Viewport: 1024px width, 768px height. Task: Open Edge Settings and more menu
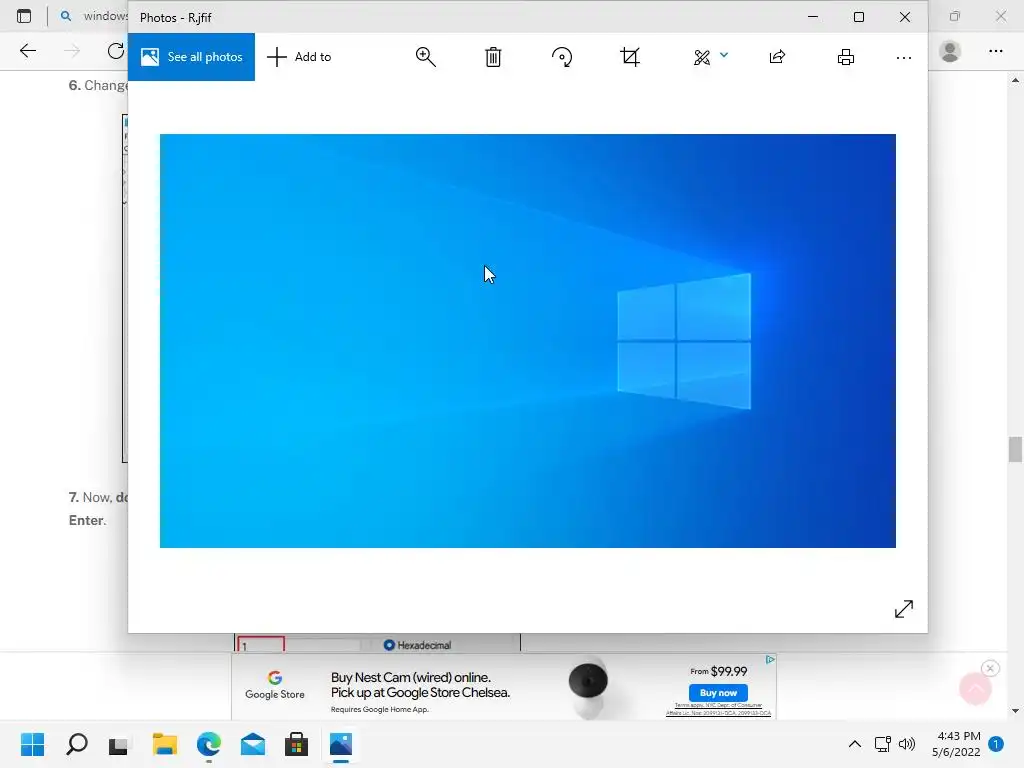pos(996,51)
